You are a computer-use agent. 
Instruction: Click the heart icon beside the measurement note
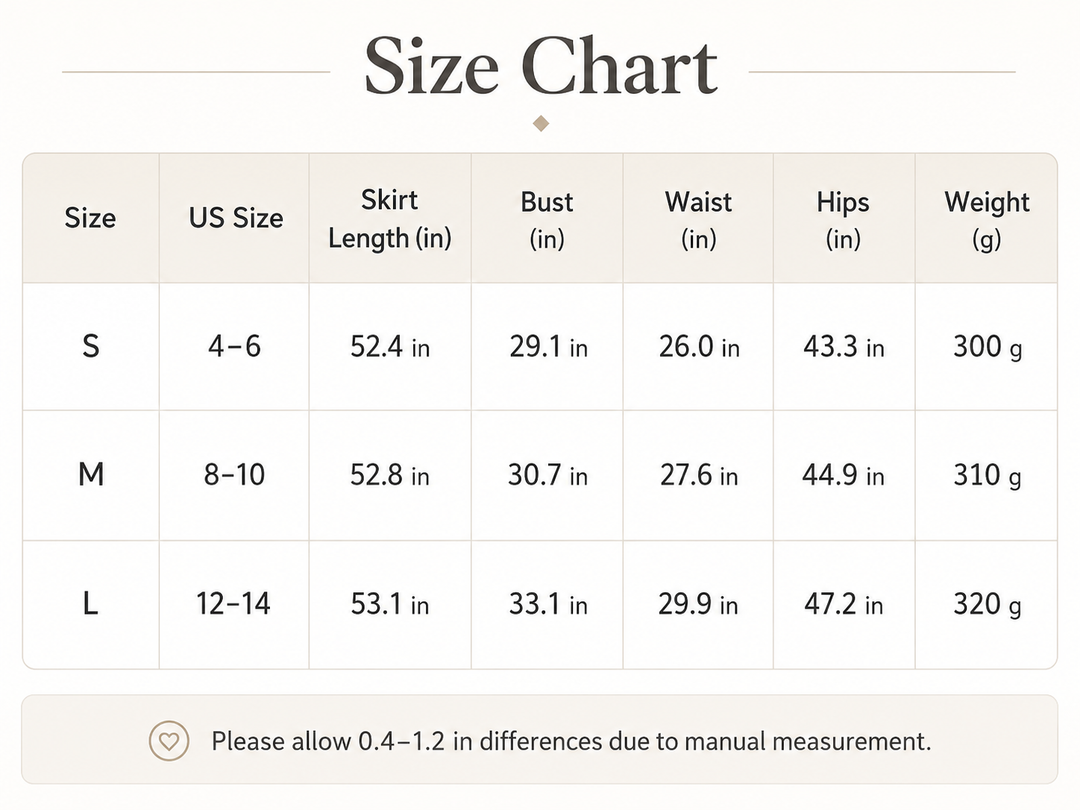pos(169,741)
